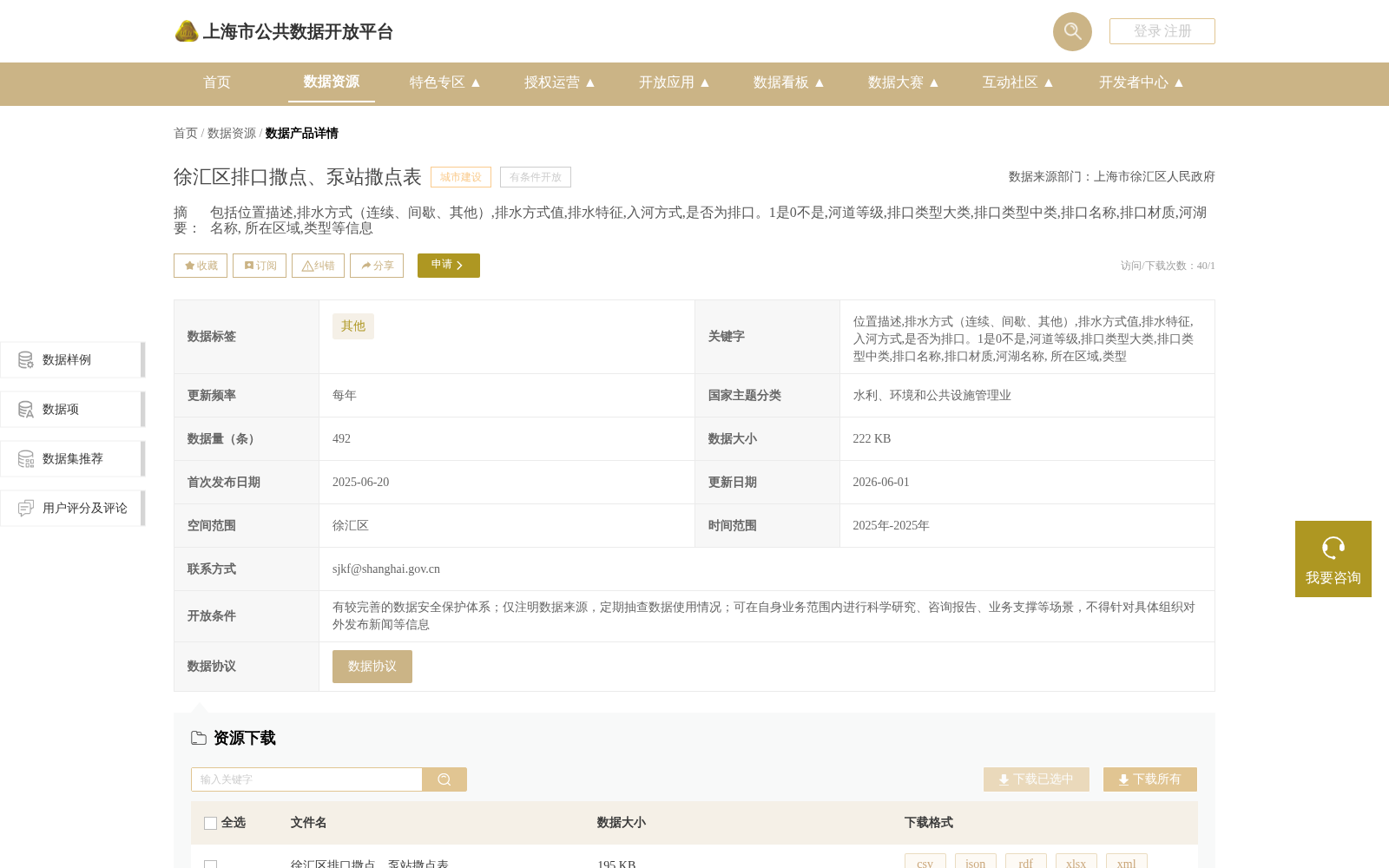Click the 其他 data label tag
Viewport: 1389px width, 868px height.
[x=353, y=326]
